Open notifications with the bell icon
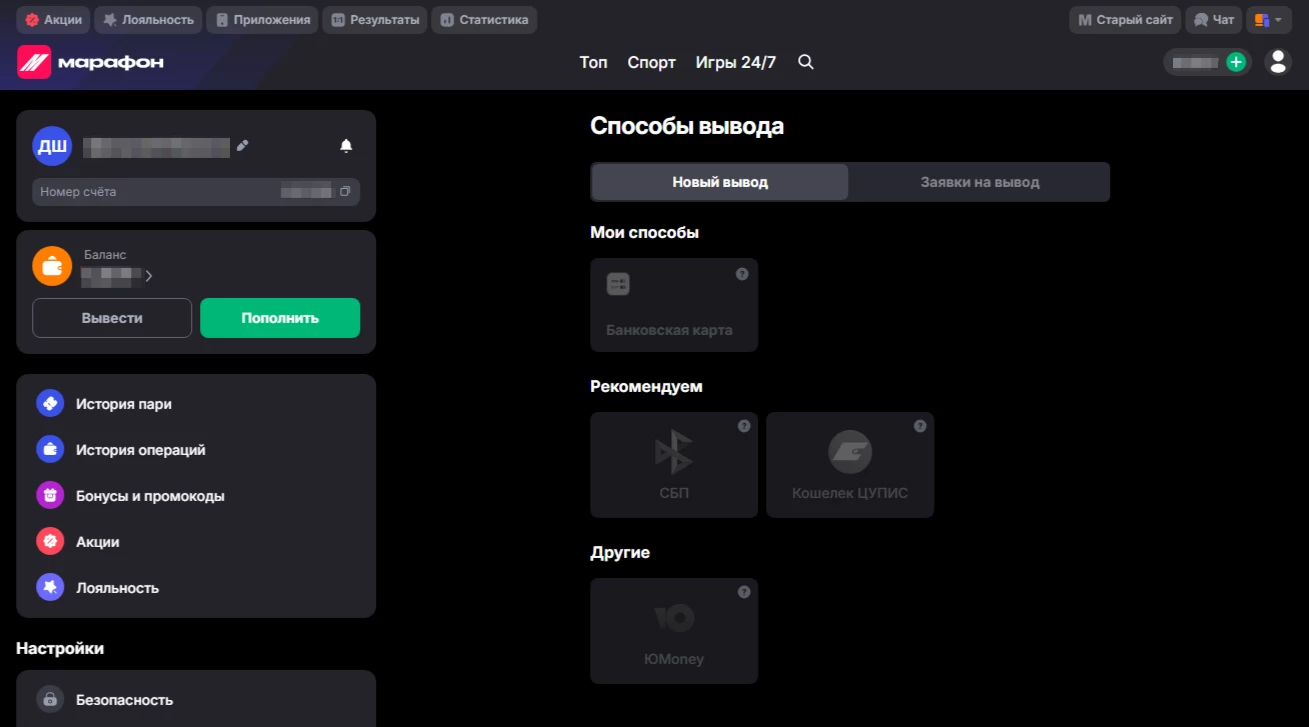The width and height of the screenshot is (1309, 727). pos(346,146)
